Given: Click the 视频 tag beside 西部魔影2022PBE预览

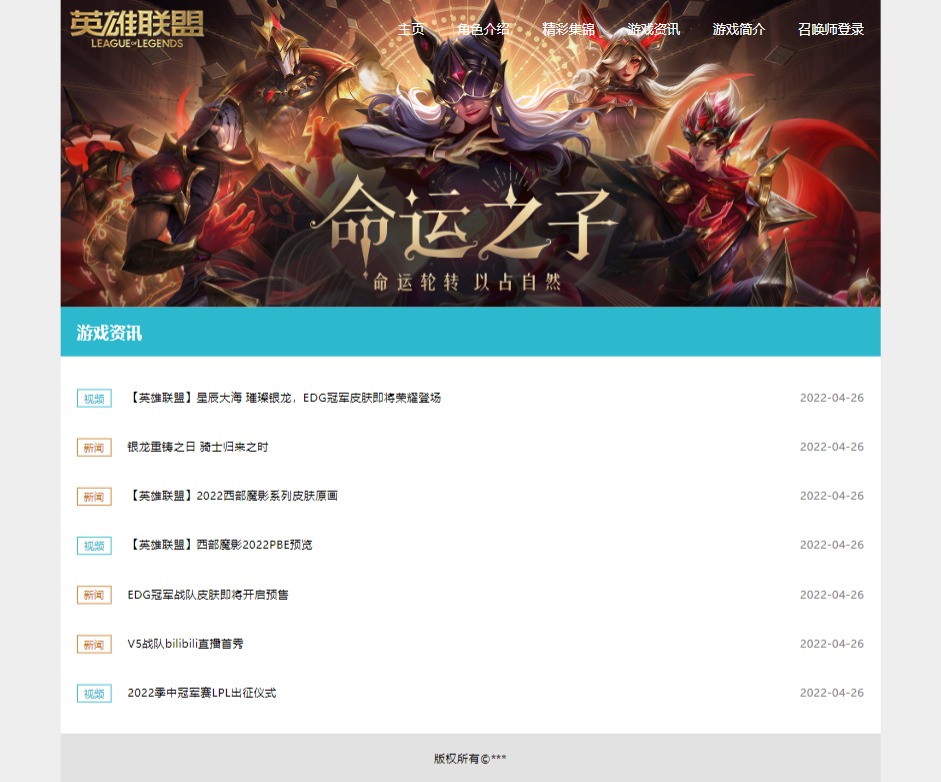Looking at the screenshot, I should pos(94,545).
